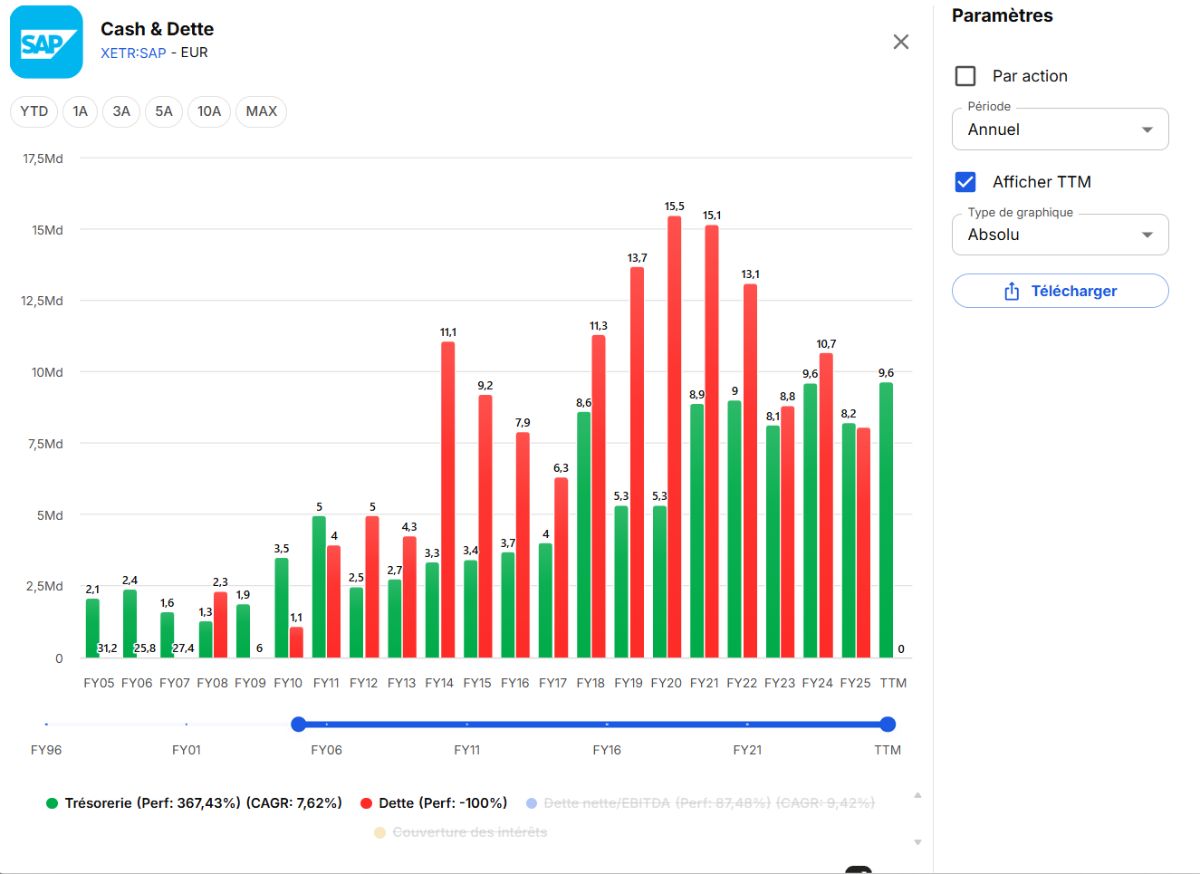1200x874 pixels.
Task: Click the green Trésorerie legend dot
Action: click(52, 803)
